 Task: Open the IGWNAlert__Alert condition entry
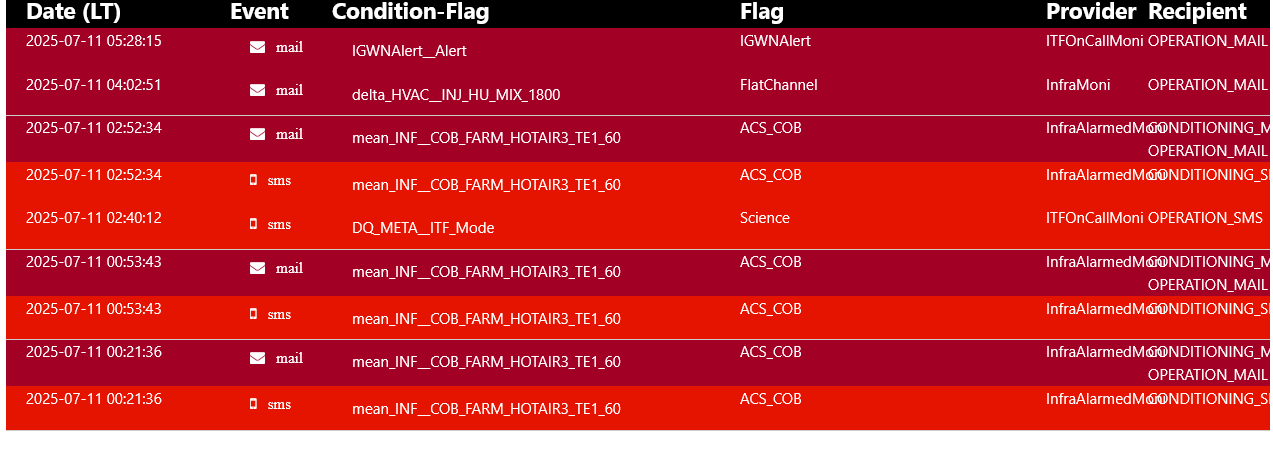(409, 51)
